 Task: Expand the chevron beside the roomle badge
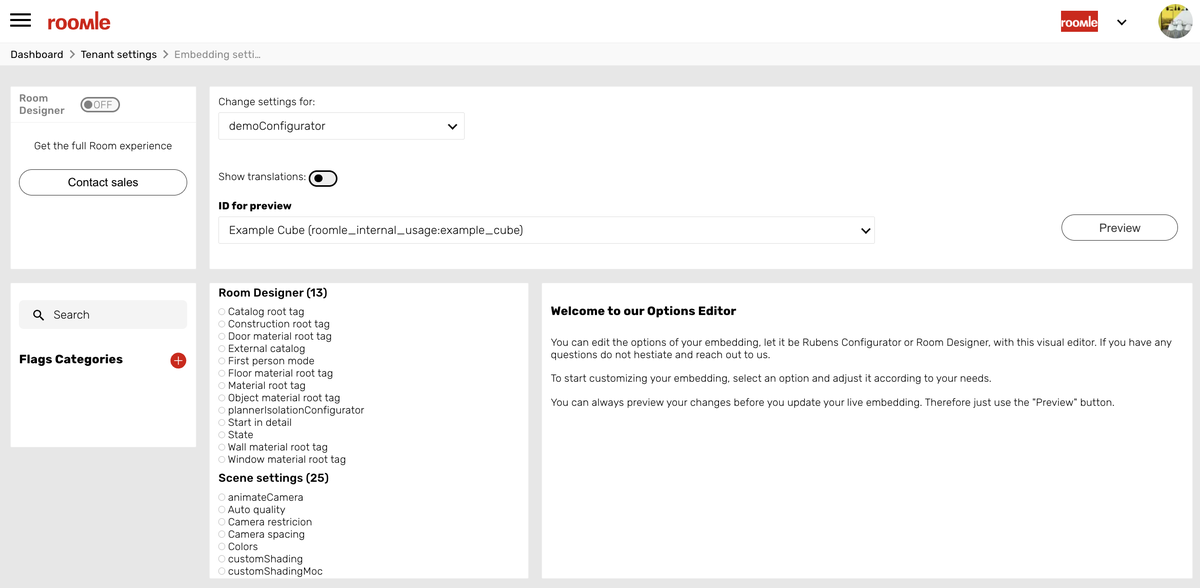tap(1121, 21)
